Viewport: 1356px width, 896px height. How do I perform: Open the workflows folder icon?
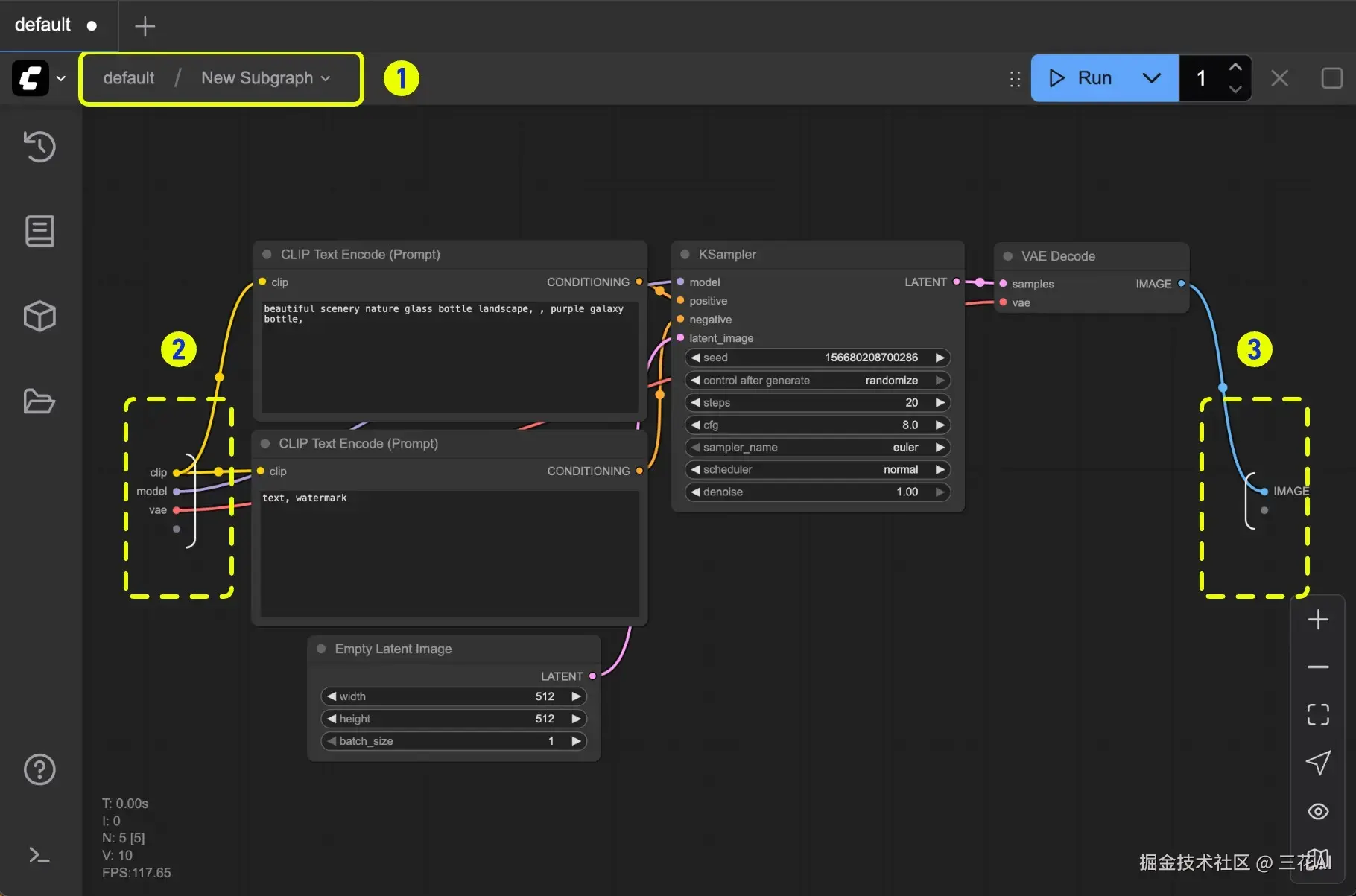pyautogui.click(x=39, y=401)
